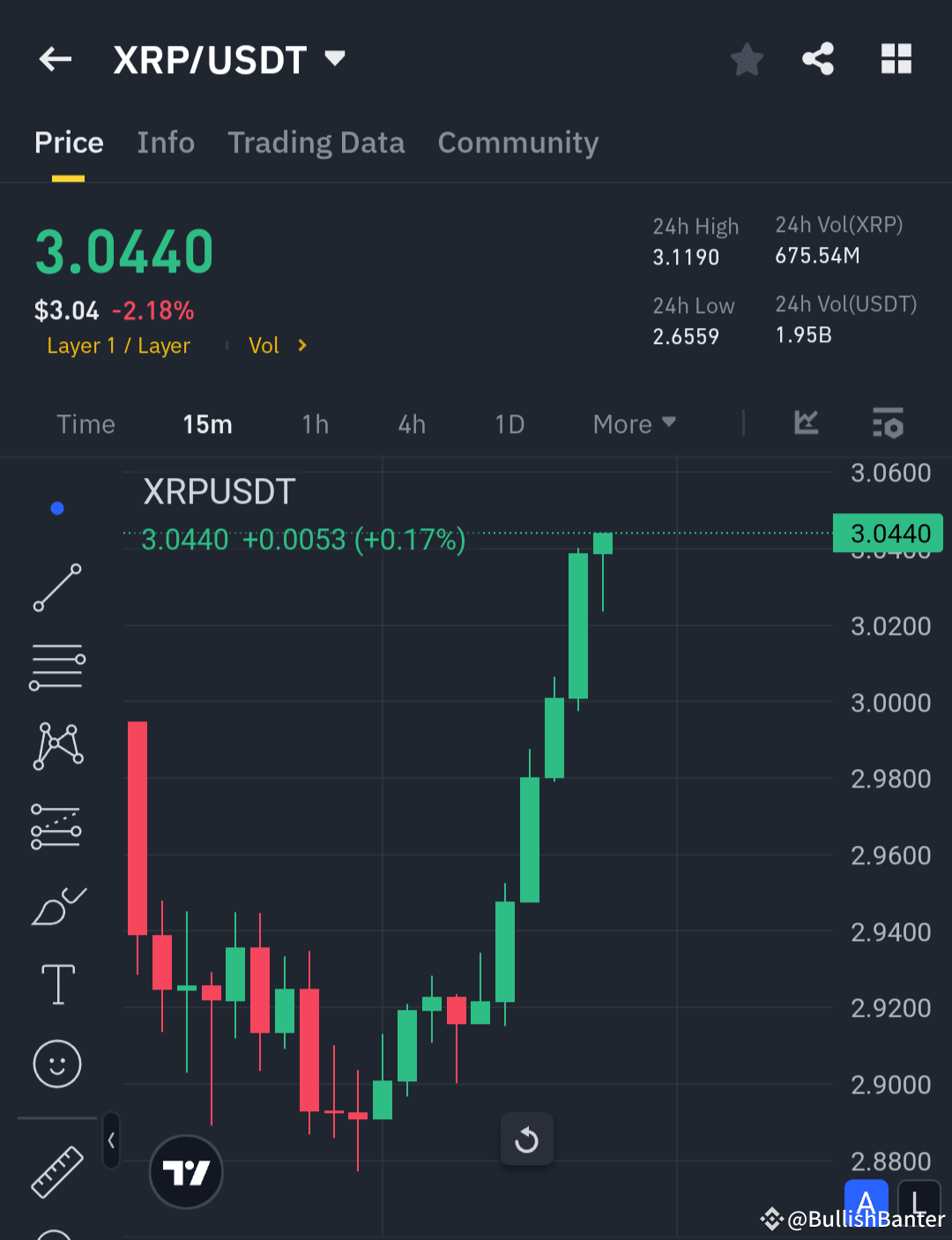Switch to the Trading Data tab
This screenshot has height=1240, width=952.
tap(316, 142)
